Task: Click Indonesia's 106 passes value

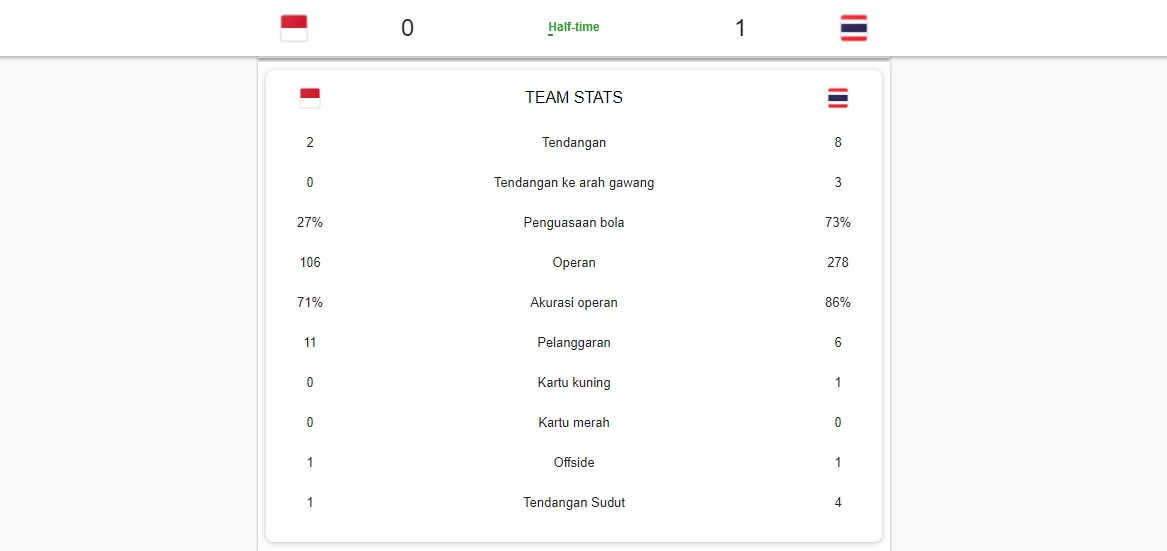Action: coord(310,262)
